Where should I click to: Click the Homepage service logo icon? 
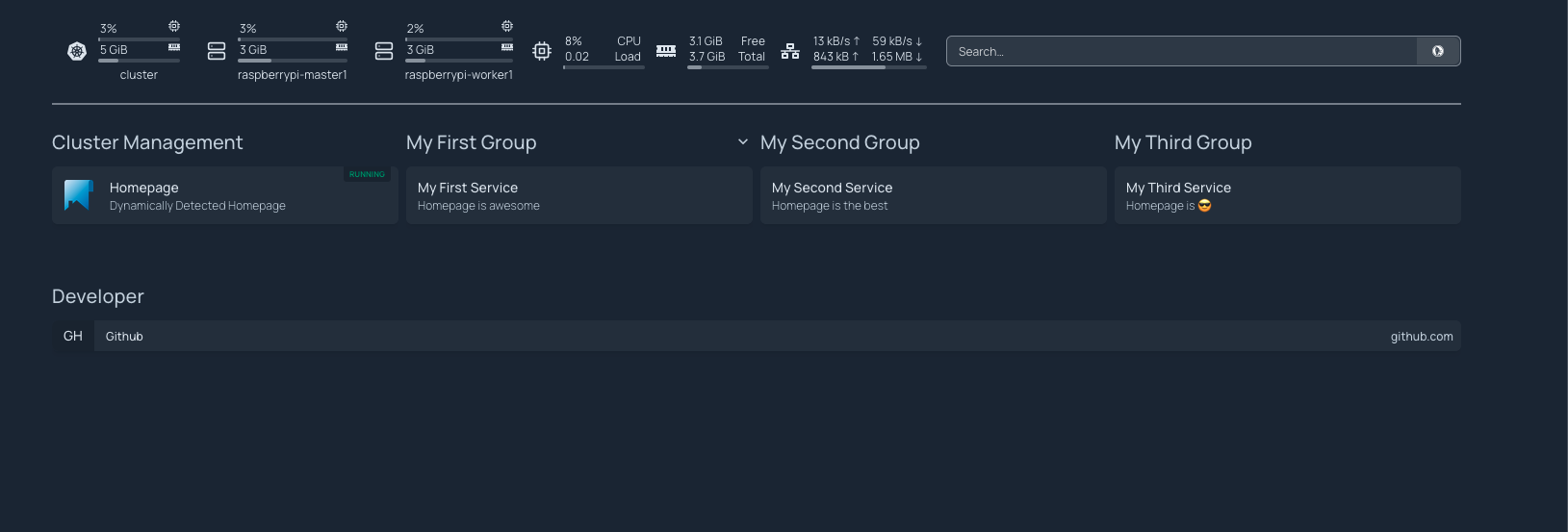pos(79,195)
